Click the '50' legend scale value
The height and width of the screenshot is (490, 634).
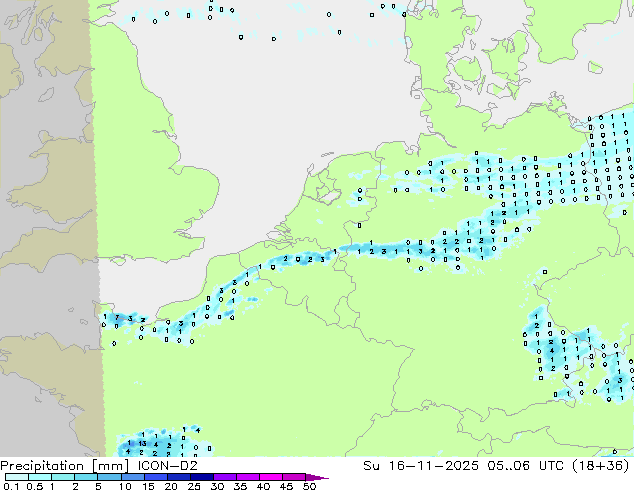click(309, 486)
